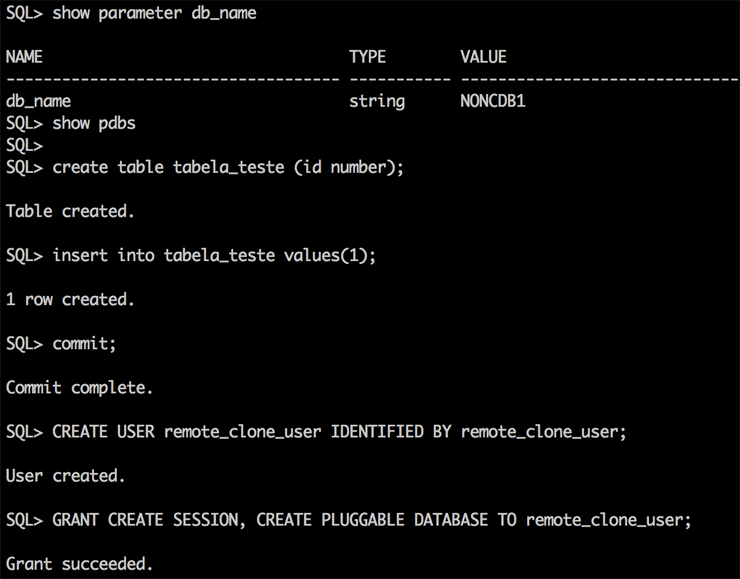The height and width of the screenshot is (579, 740).
Task: Click the db_name entry in the result row
Action: point(38,101)
